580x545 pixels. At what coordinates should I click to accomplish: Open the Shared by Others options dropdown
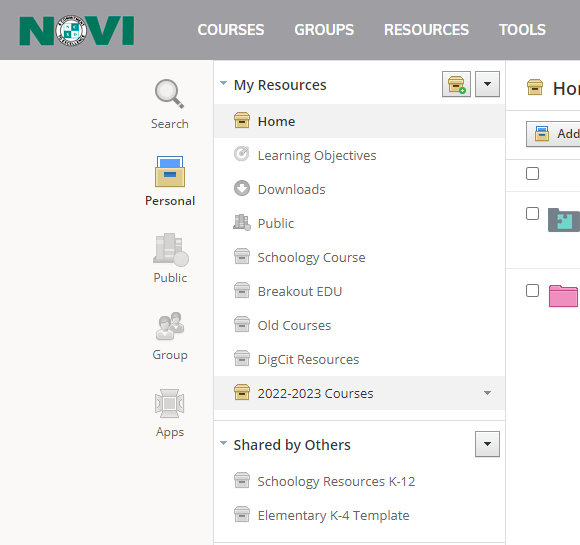pos(487,444)
